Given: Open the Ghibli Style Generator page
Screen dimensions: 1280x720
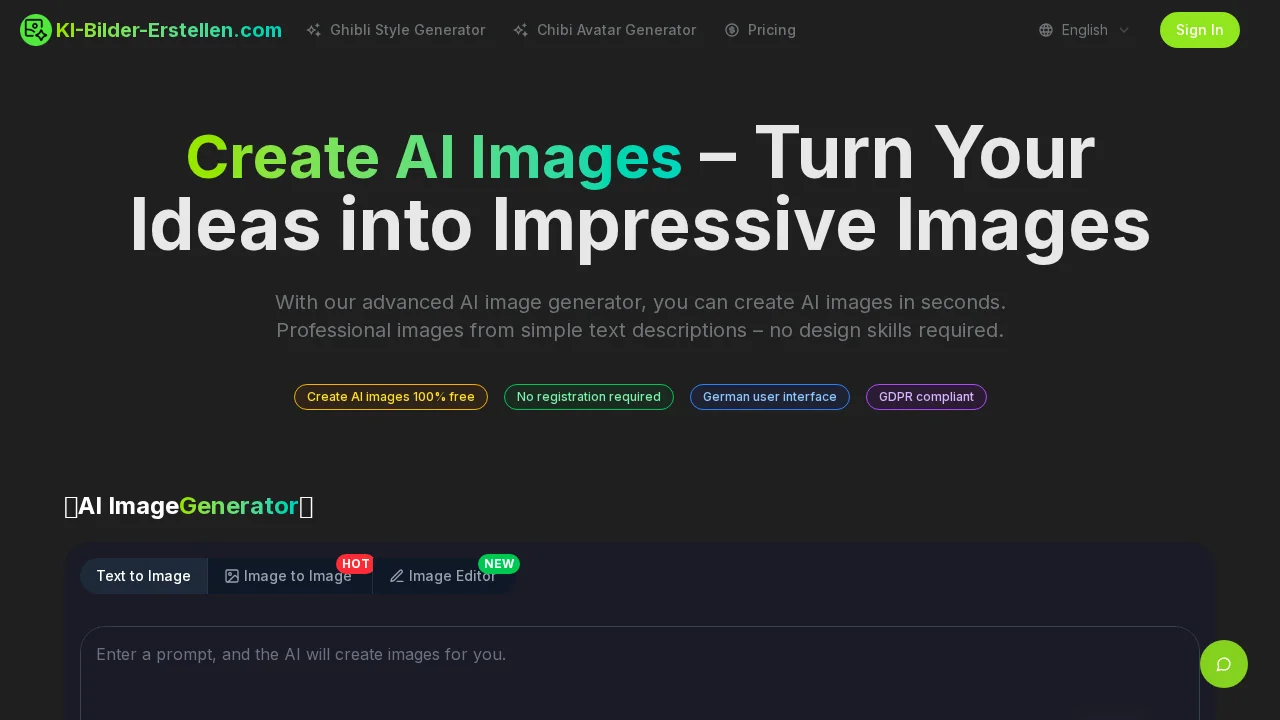Looking at the screenshot, I should coord(407,30).
